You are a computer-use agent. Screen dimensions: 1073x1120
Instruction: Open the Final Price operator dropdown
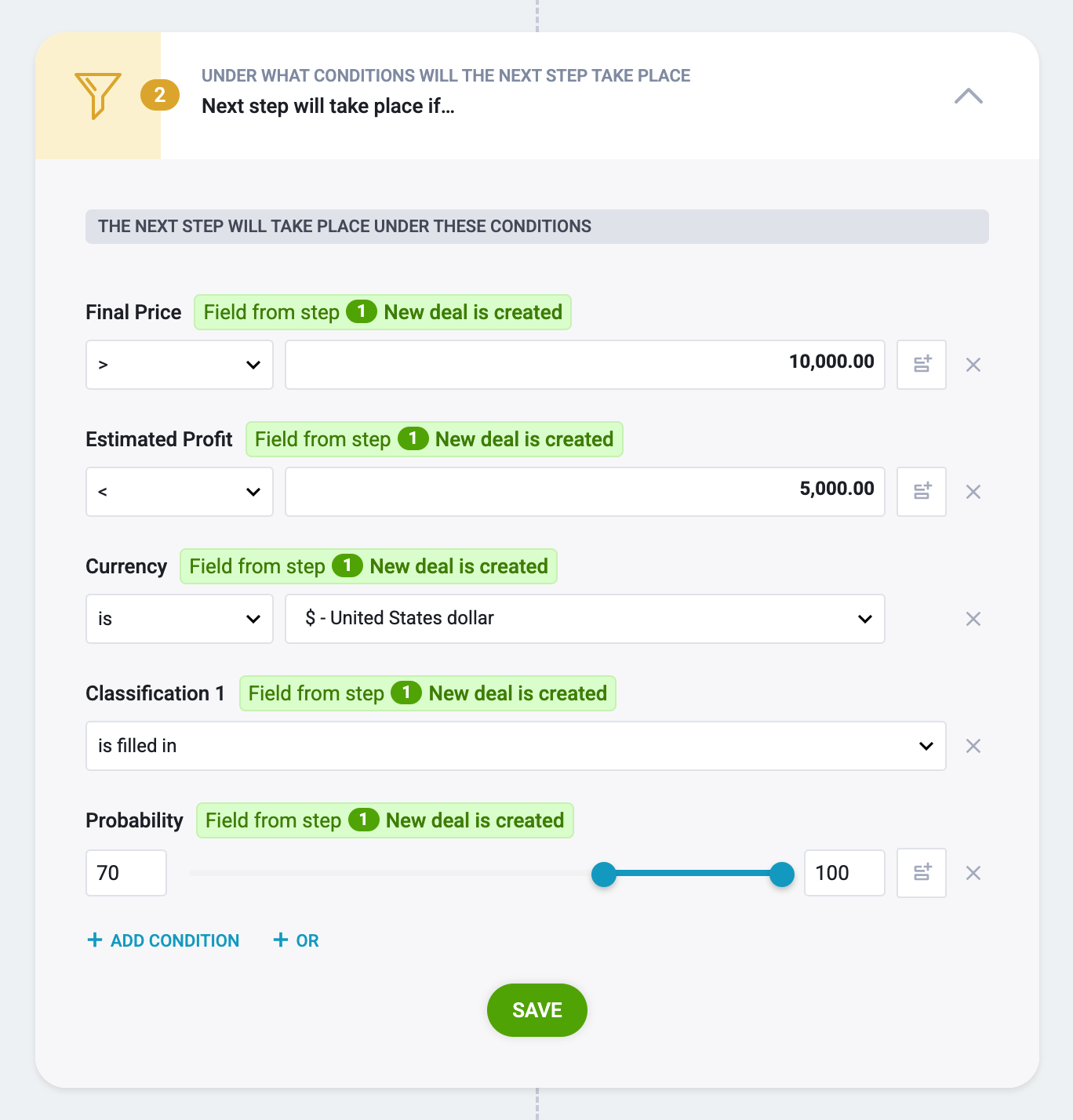coord(180,365)
